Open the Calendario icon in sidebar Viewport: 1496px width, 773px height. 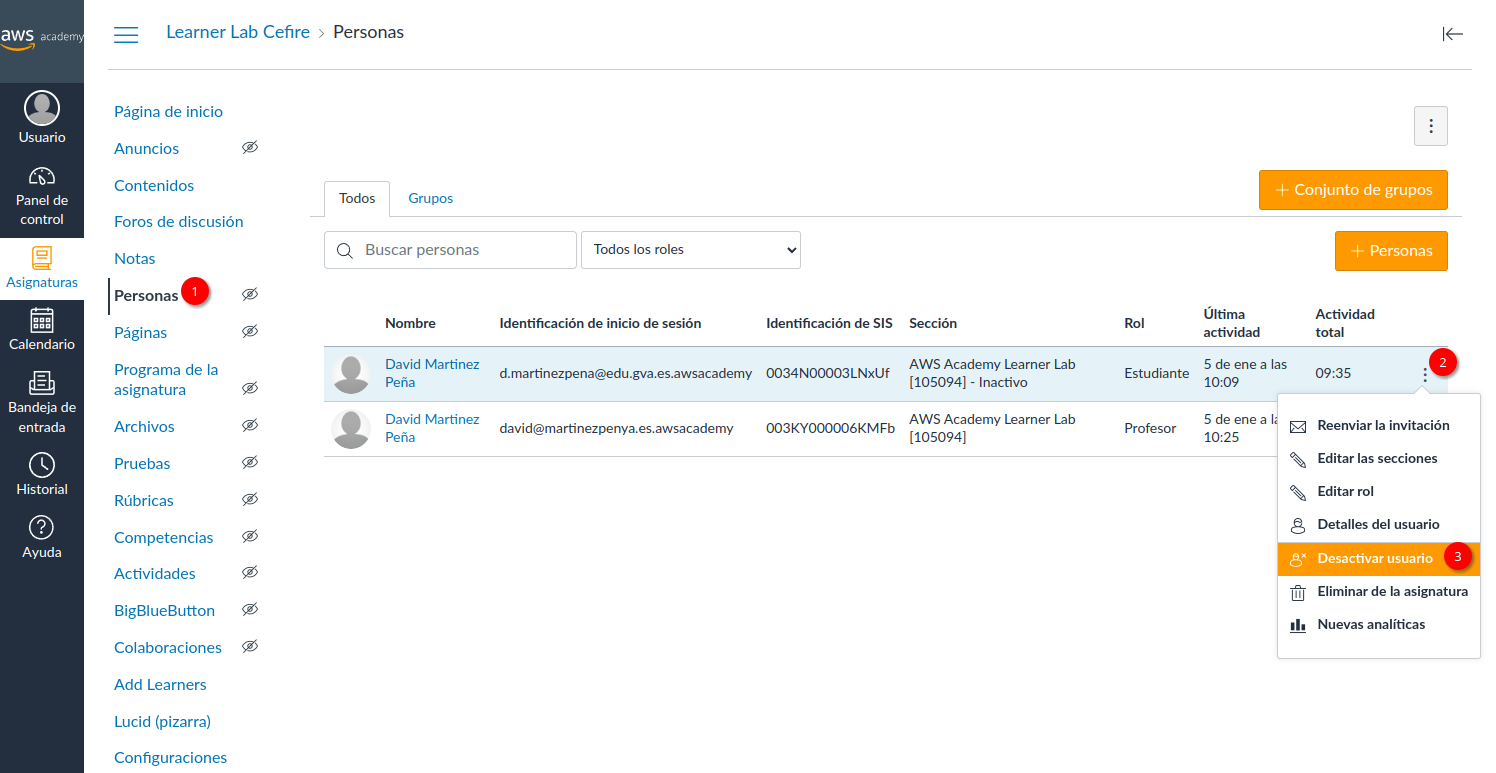click(41, 320)
